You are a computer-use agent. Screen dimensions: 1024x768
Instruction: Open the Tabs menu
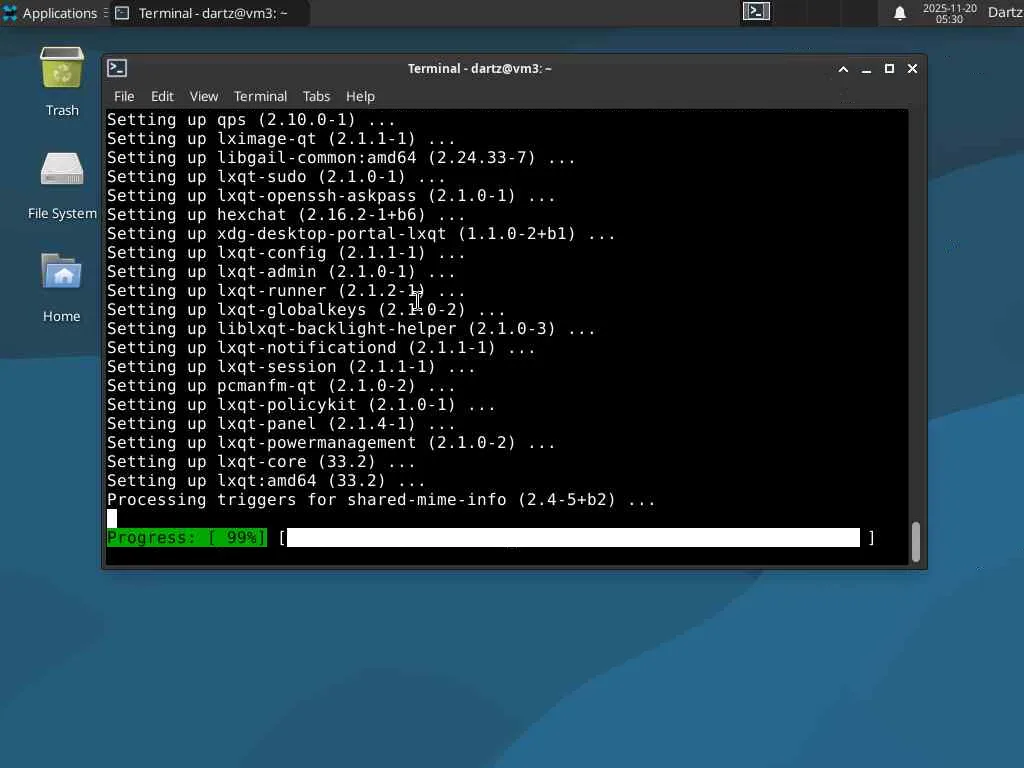[x=316, y=96]
